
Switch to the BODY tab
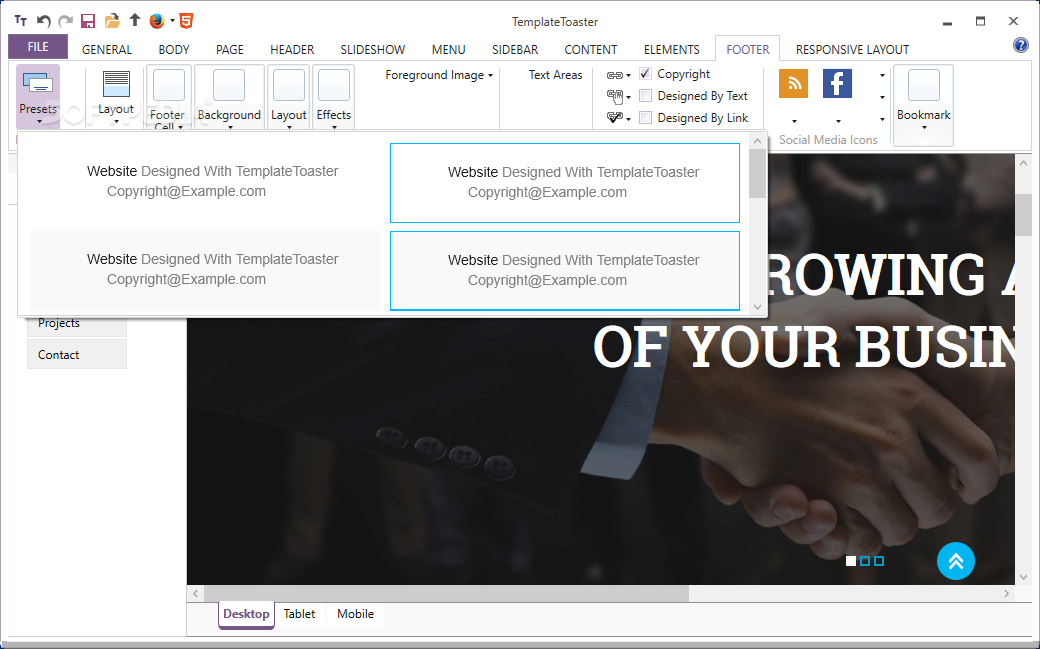pyautogui.click(x=174, y=50)
